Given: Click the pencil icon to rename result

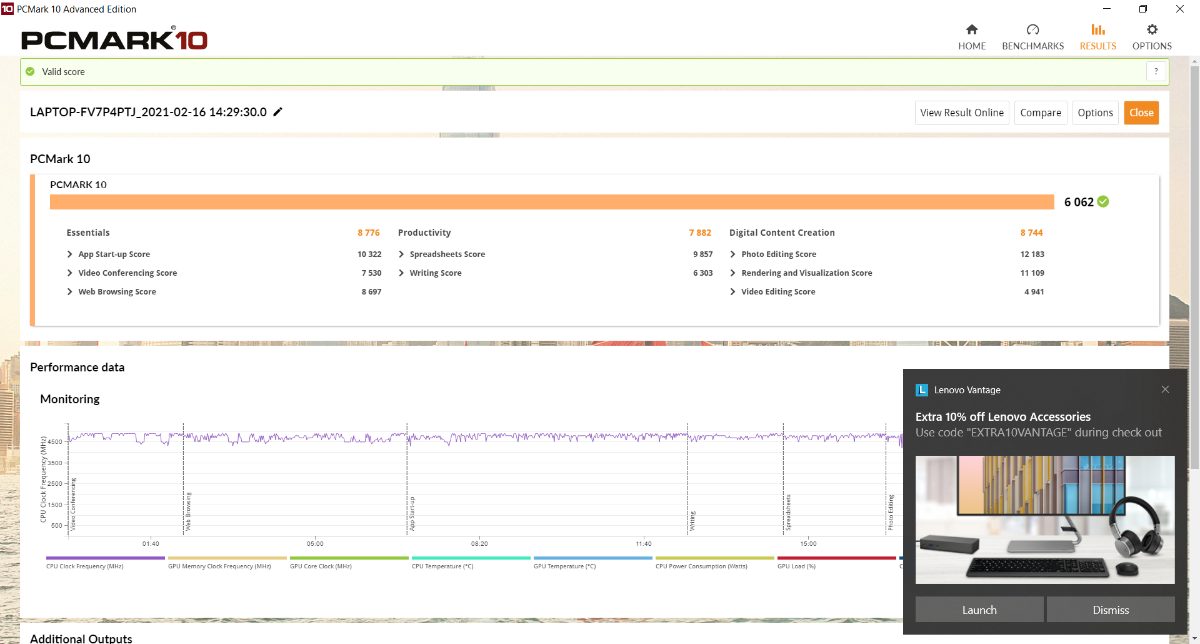Looking at the screenshot, I should tap(278, 112).
